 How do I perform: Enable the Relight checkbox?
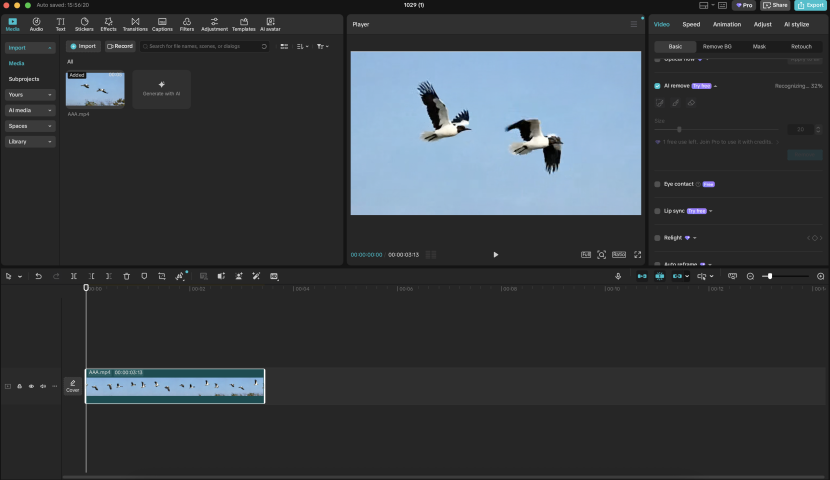click(x=657, y=238)
